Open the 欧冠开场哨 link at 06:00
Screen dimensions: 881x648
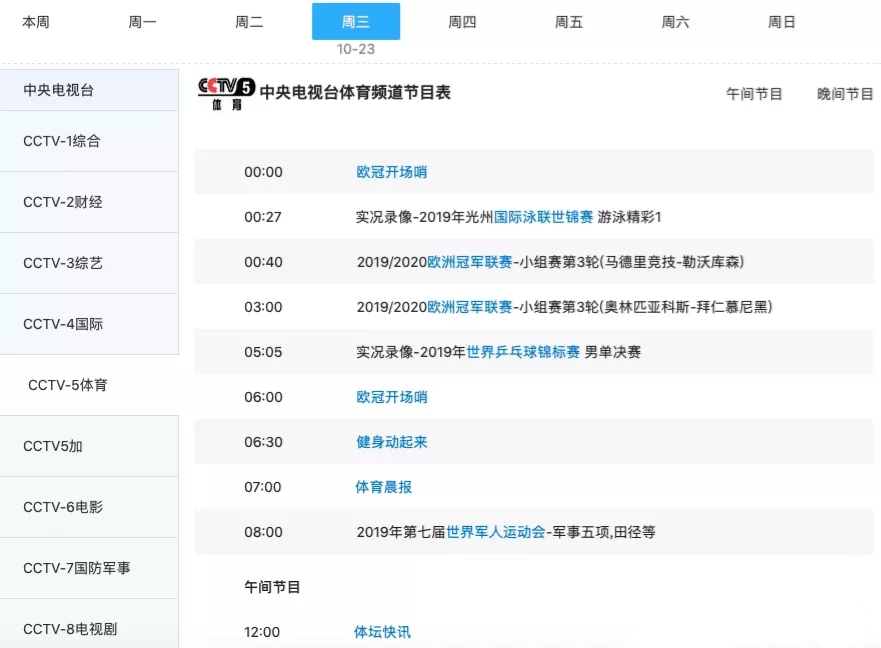point(392,397)
